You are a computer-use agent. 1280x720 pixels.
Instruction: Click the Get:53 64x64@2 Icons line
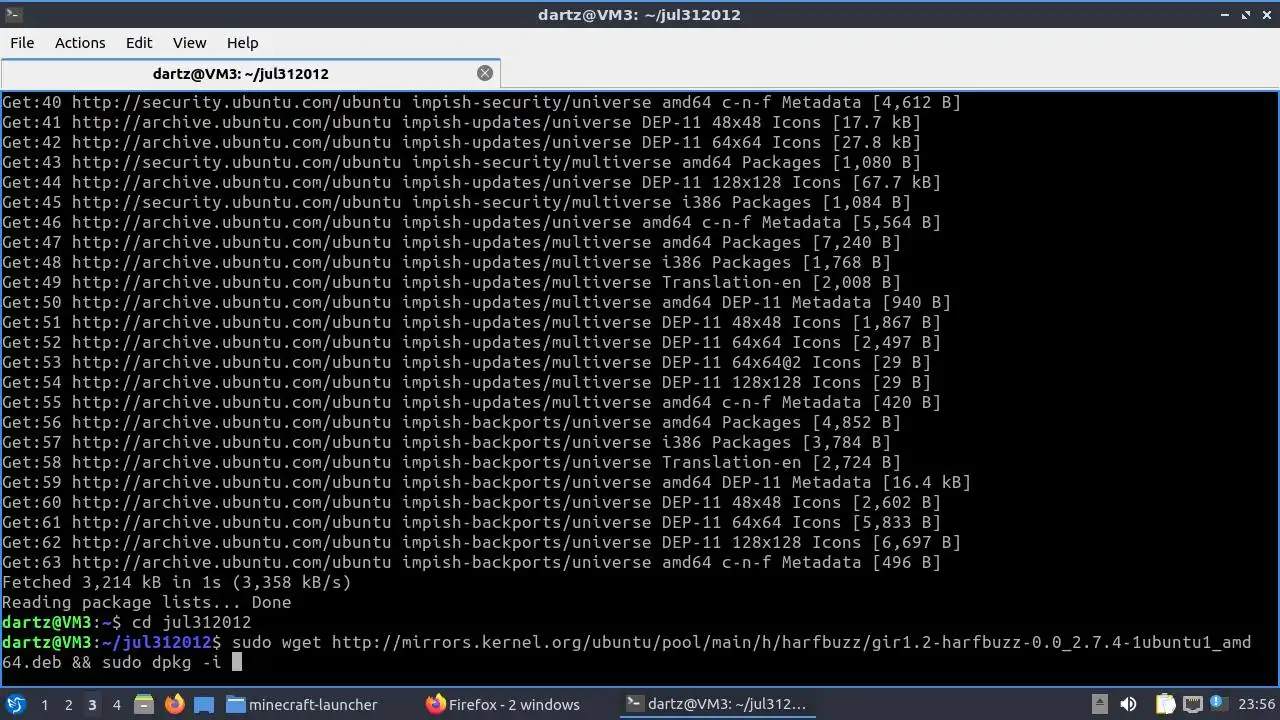point(466,362)
